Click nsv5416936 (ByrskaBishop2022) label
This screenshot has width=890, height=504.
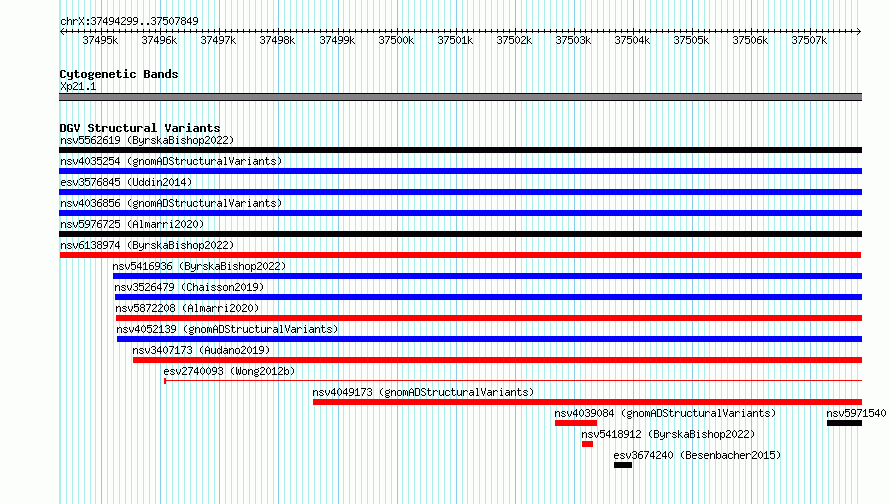click(x=199, y=266)
